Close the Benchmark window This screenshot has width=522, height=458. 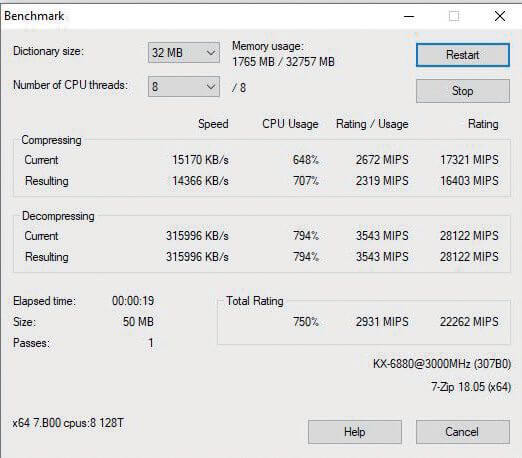click(x=500, y=16)
